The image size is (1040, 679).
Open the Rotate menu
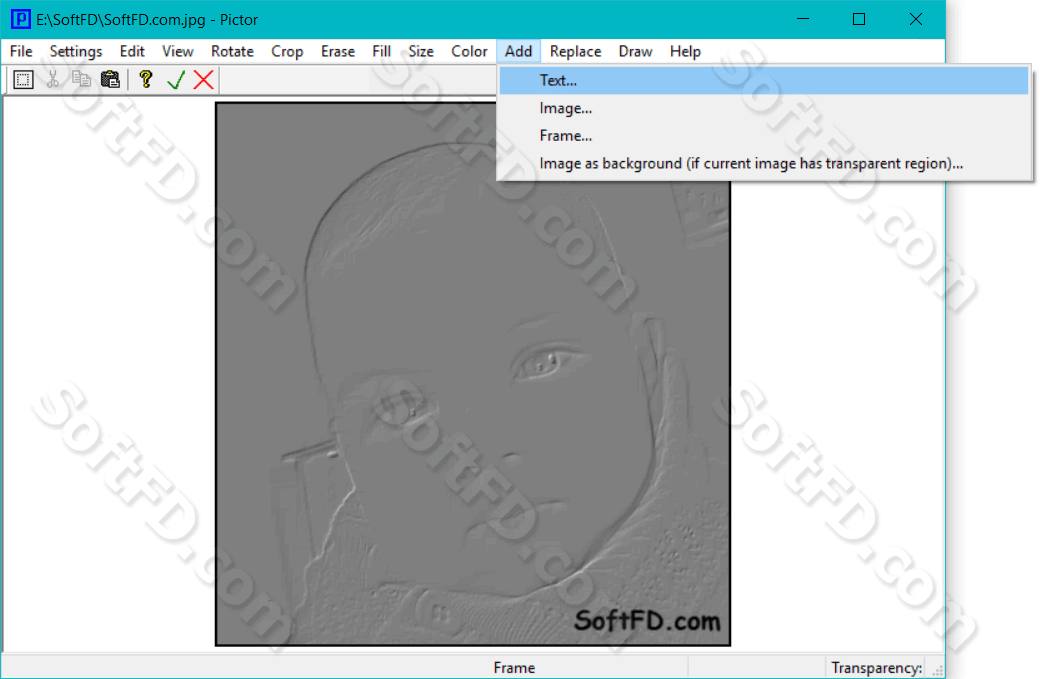coord(232,51)
